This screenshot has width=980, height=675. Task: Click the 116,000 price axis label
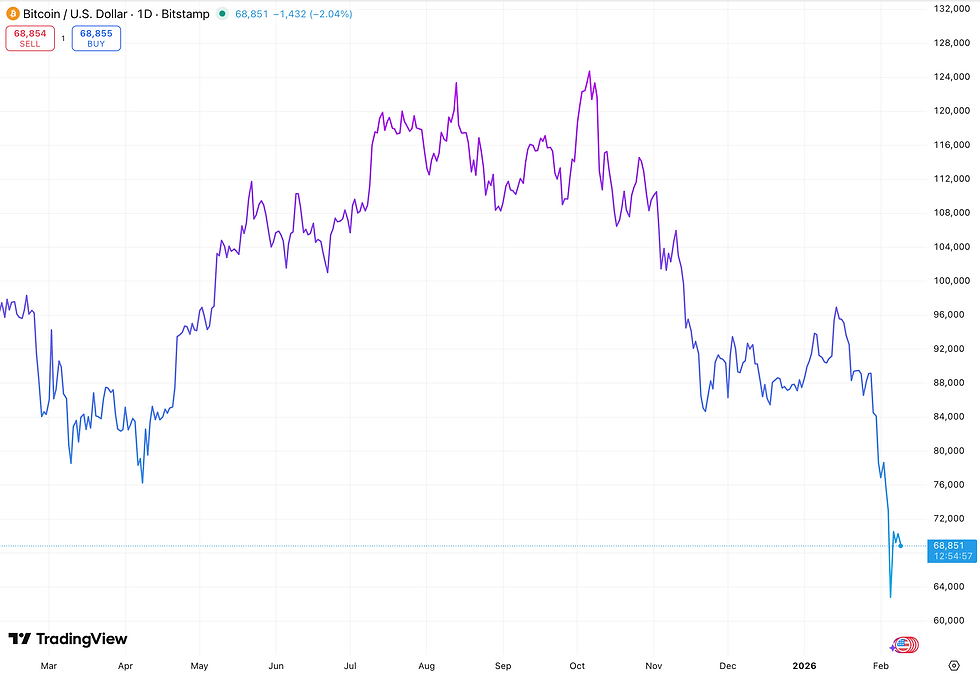(x=951, y=145)
